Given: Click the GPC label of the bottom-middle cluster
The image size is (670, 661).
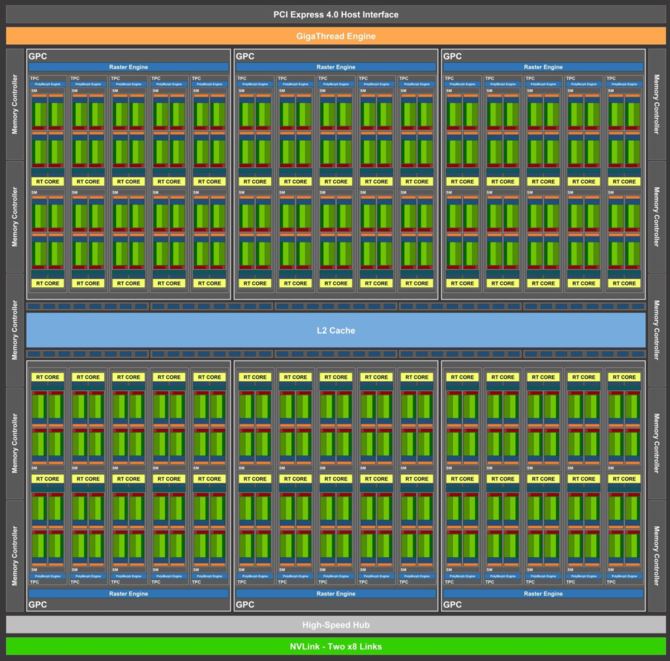Looking at the screenshot, I should click(245, 605).
